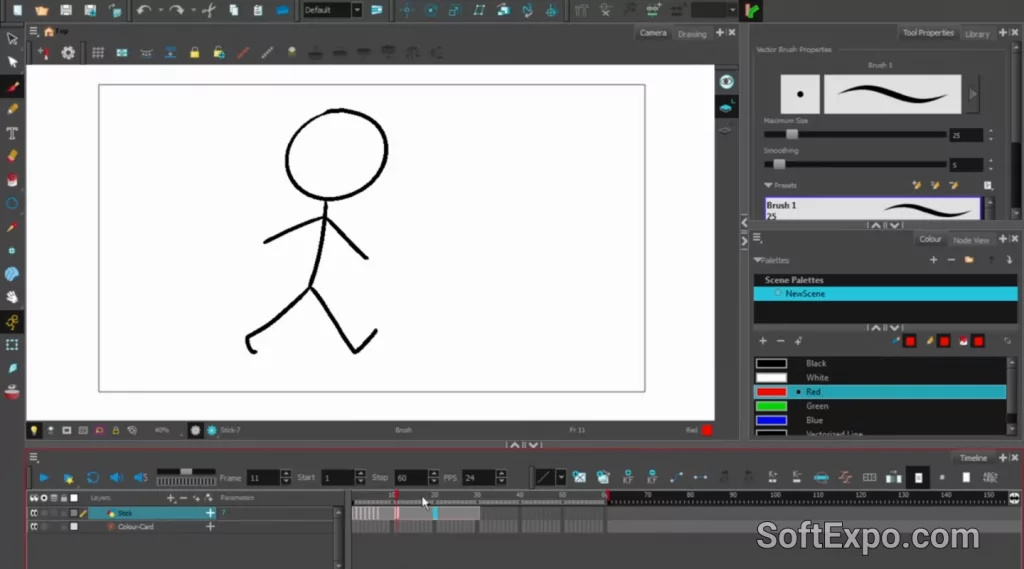Click the green Harmony render icon

point(752,10)
